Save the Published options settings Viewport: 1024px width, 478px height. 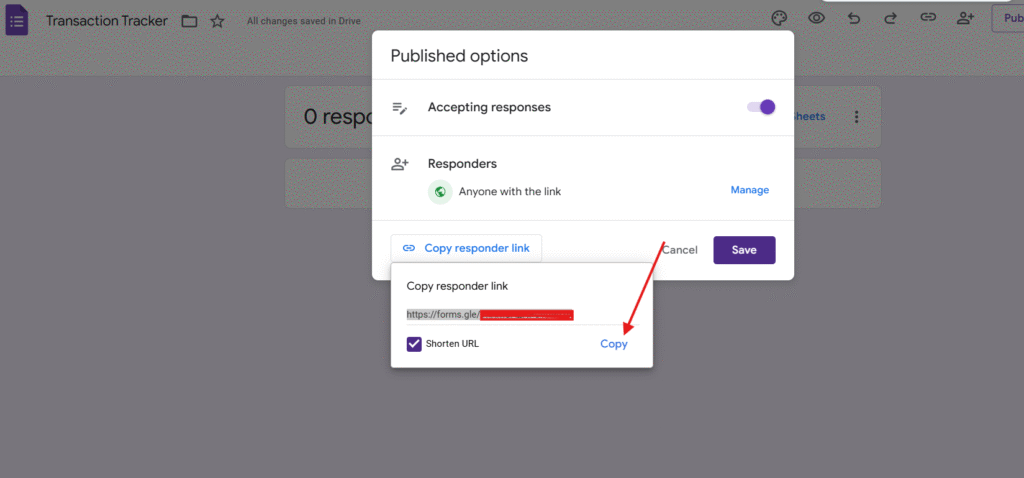[x=744, y=250]
